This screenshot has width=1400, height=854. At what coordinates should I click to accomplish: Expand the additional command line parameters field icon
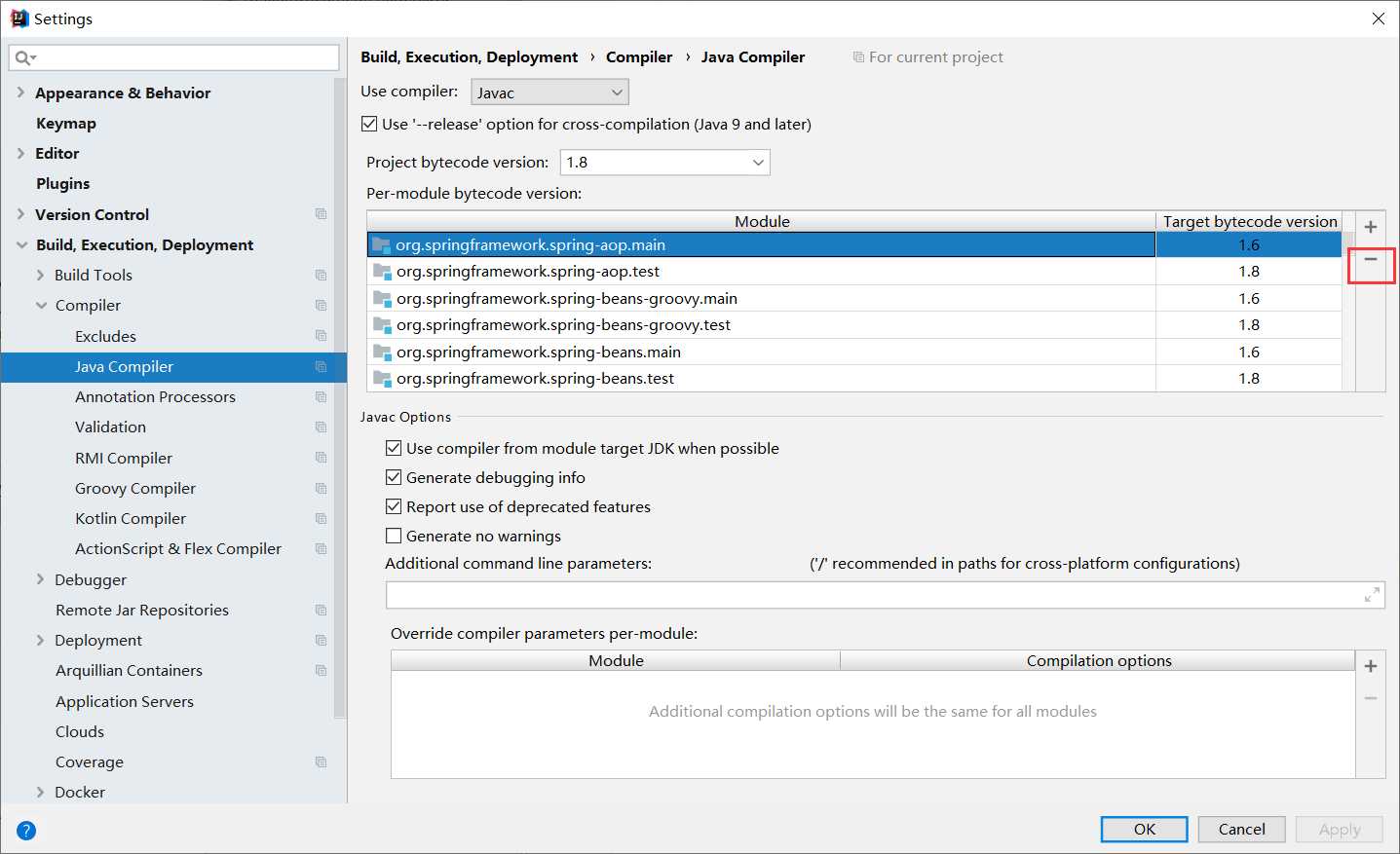(x=1372, y=594)
